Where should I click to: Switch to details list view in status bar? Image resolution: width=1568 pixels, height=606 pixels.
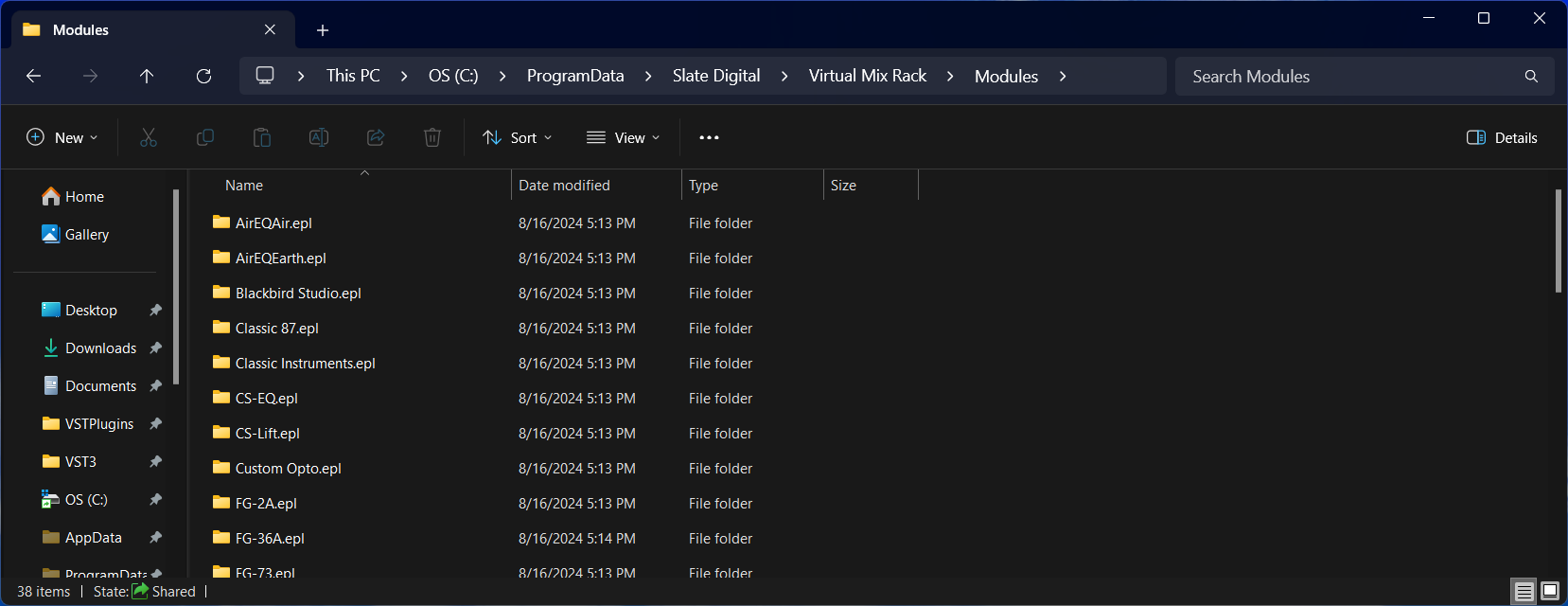[x=1524, y=591]
